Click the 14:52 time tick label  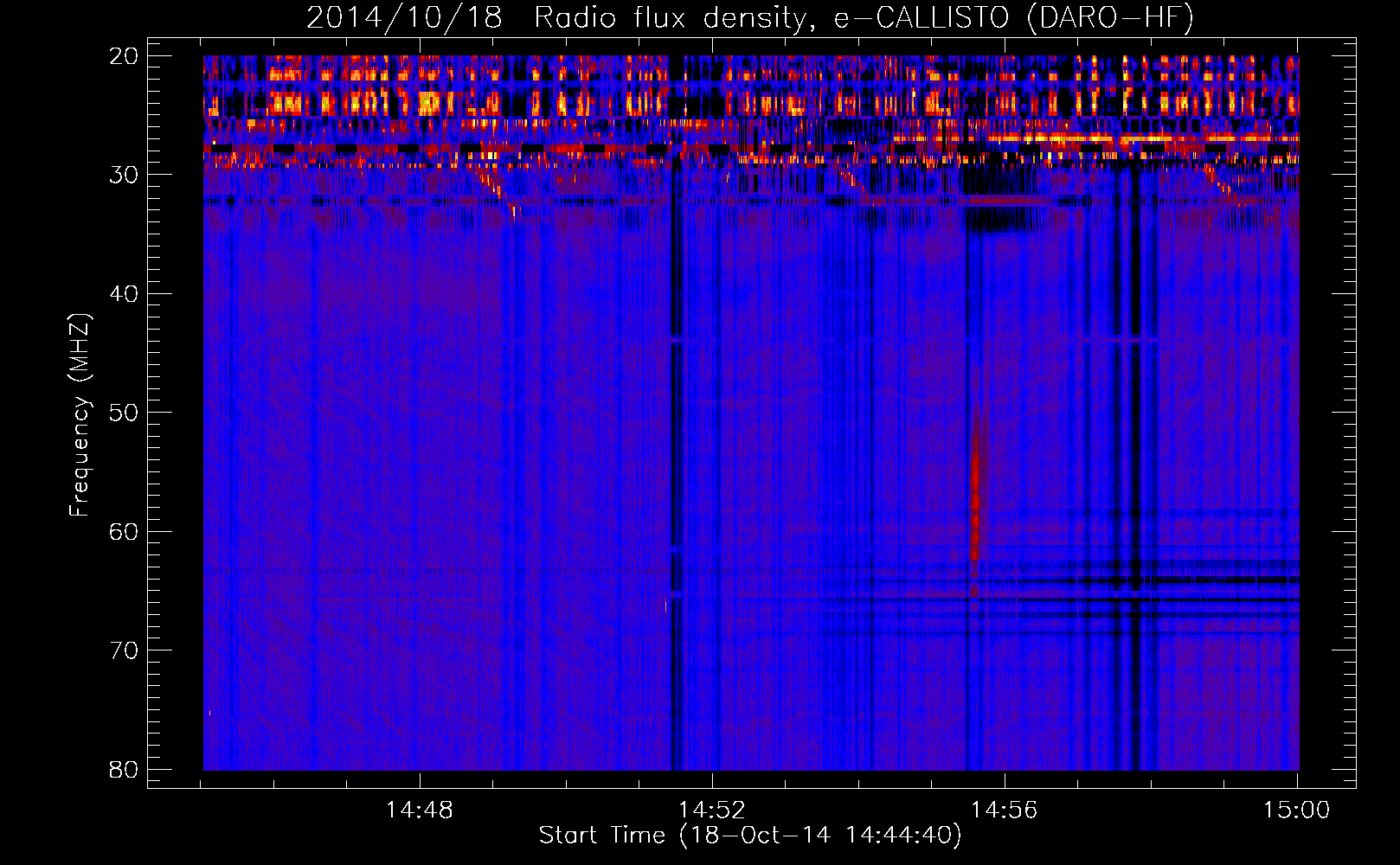point(712,811)
